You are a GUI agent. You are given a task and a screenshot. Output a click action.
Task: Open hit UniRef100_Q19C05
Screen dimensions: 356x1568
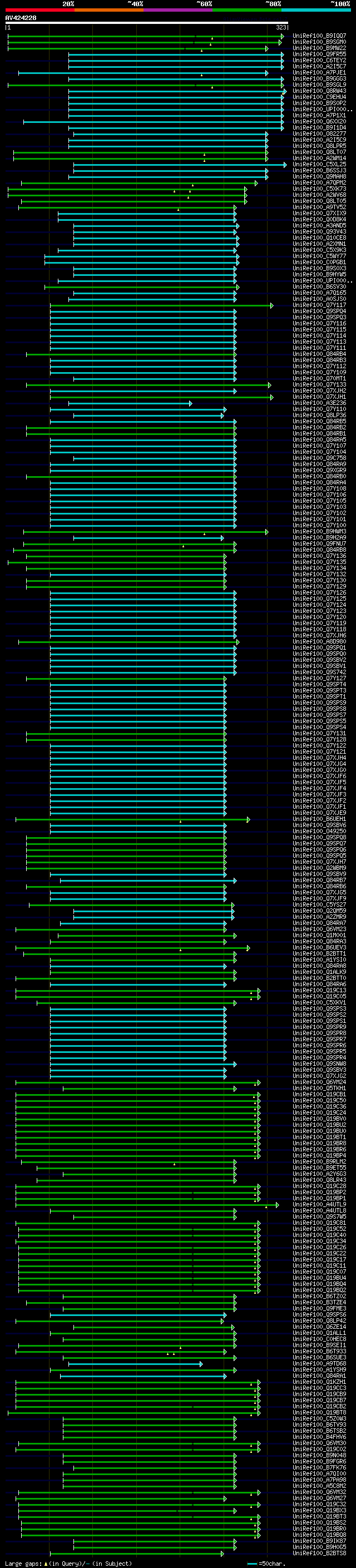[319, 996]
